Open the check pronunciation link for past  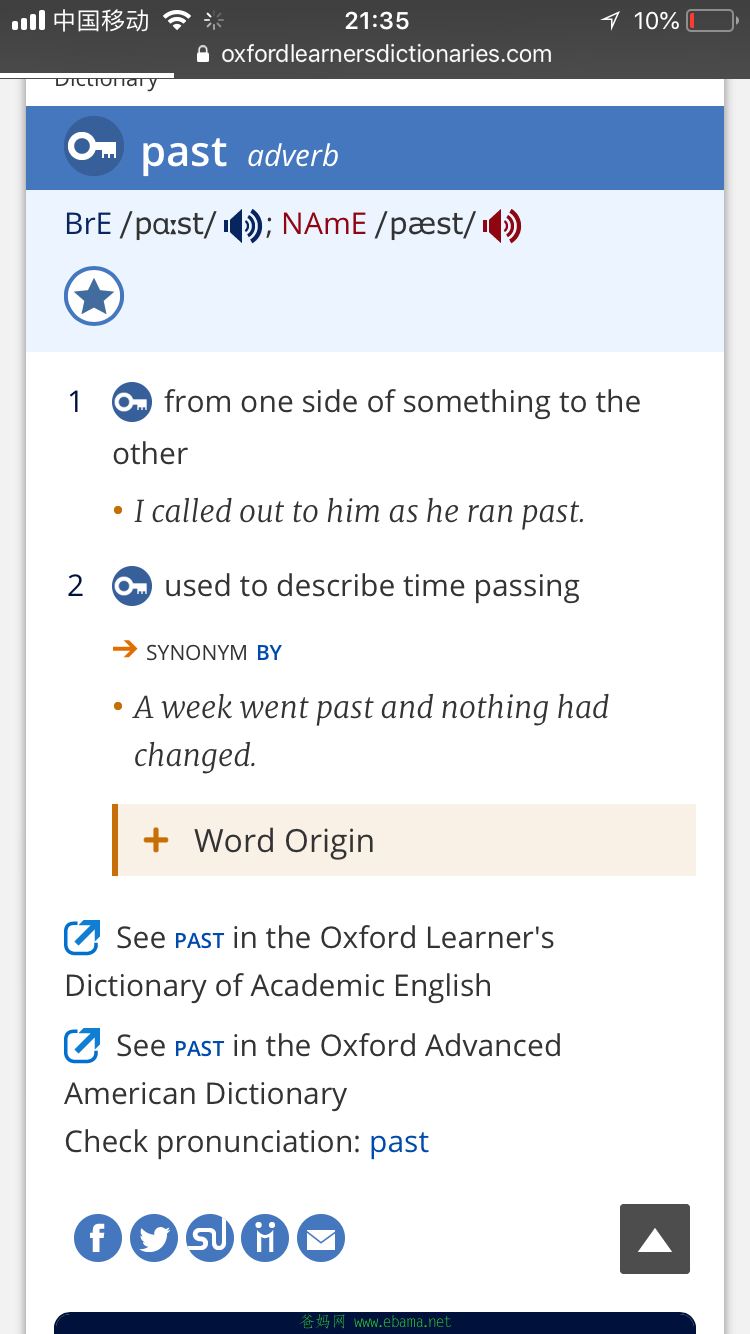pyautogui.click(x=399, y=1142)
